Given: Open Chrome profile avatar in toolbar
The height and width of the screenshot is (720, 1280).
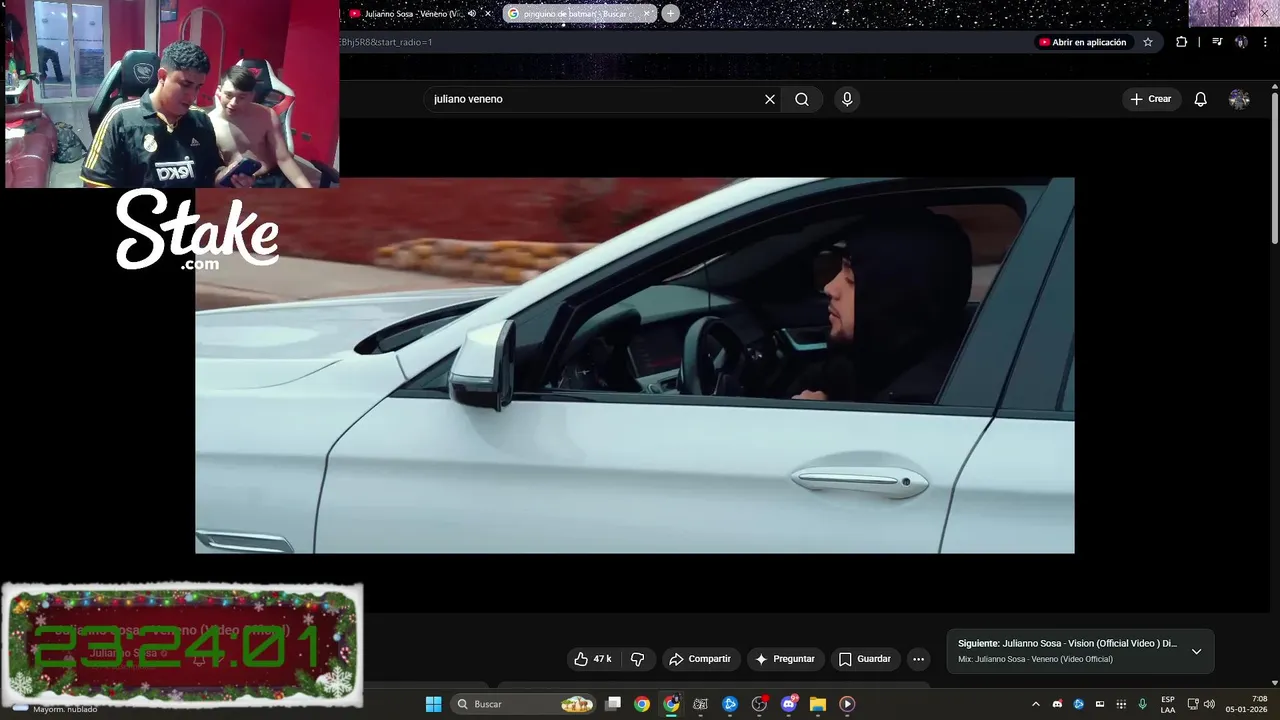Looking at the screenshot, I should tap(1241, 42).
